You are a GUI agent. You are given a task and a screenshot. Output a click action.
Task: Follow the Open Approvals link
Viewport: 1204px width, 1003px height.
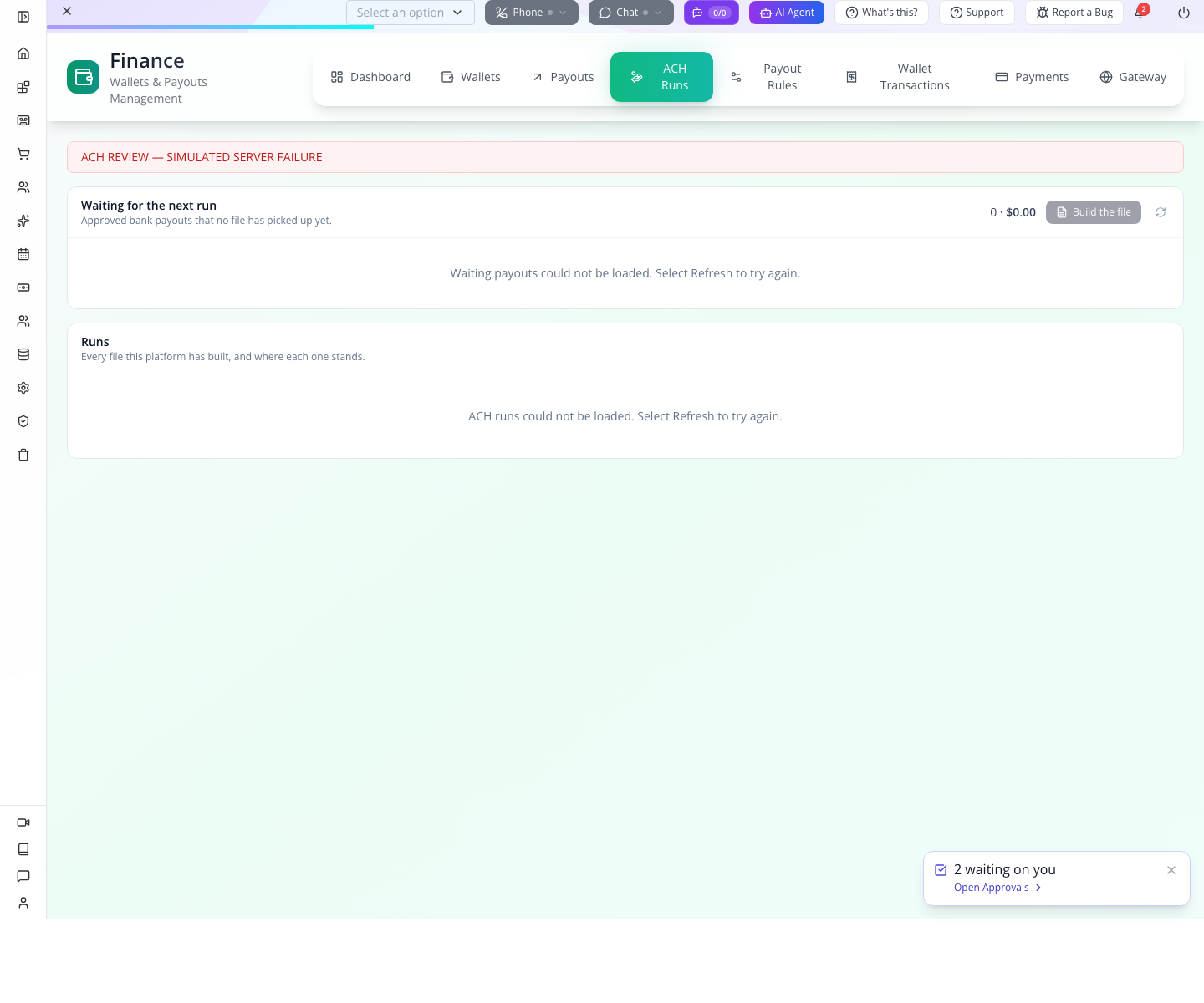[997, 888]
